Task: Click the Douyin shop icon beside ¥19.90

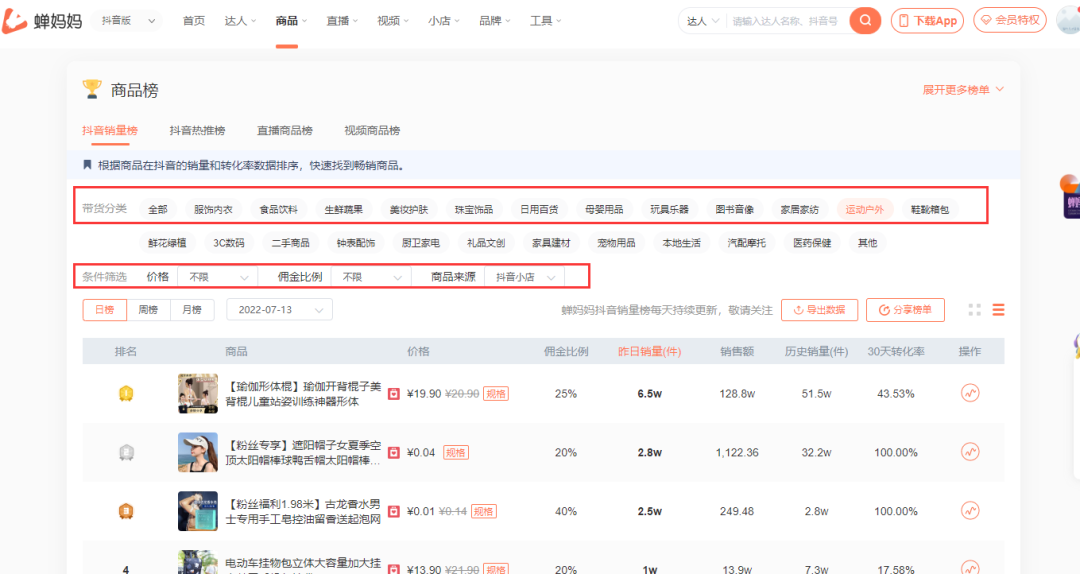Action: pos(394,394)
